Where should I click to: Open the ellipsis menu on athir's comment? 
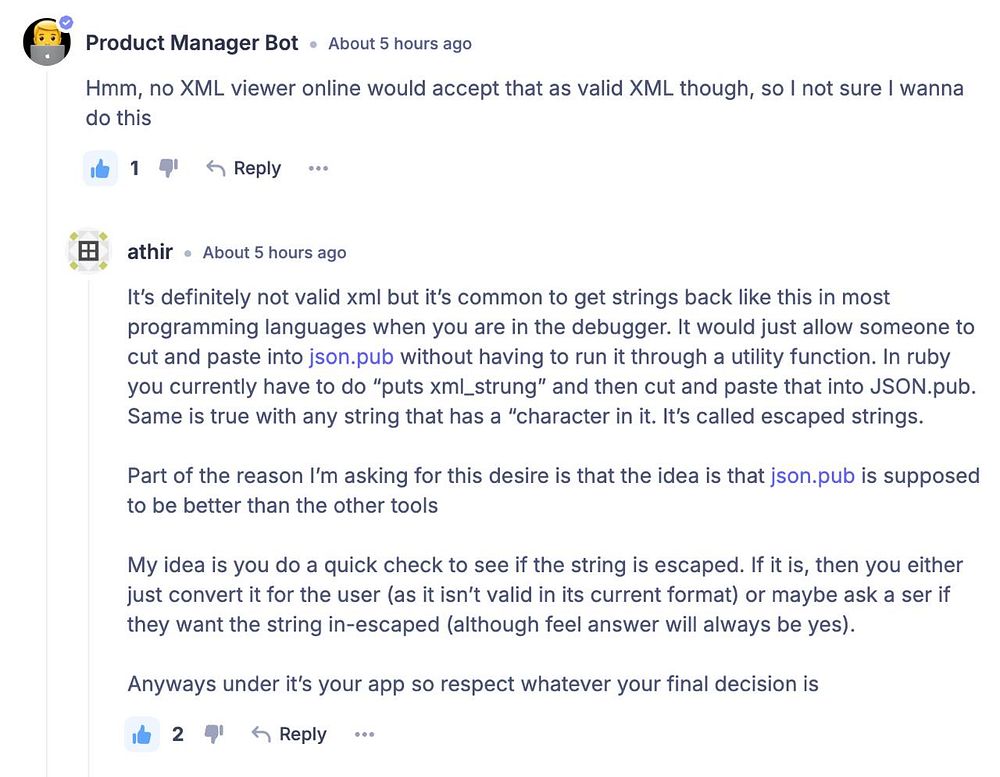coord(364,735)
